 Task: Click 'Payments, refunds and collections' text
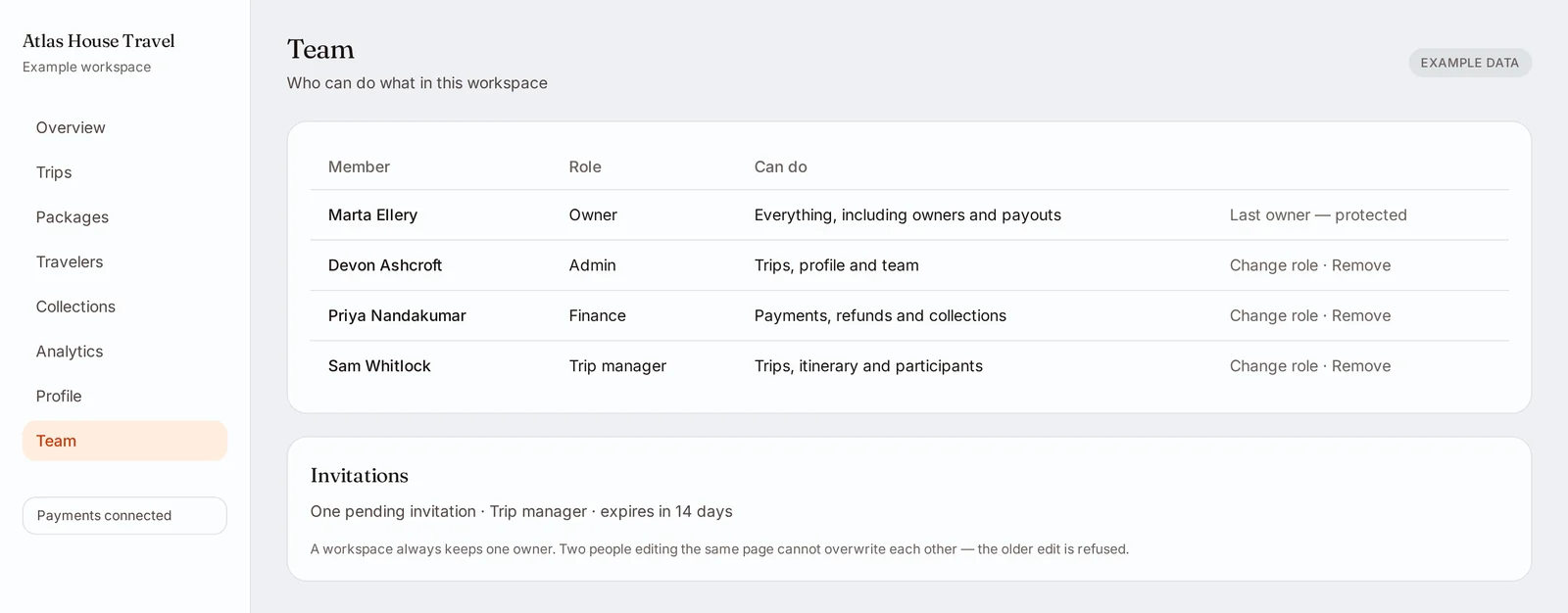pyautogui.click(x=880, y=315)
